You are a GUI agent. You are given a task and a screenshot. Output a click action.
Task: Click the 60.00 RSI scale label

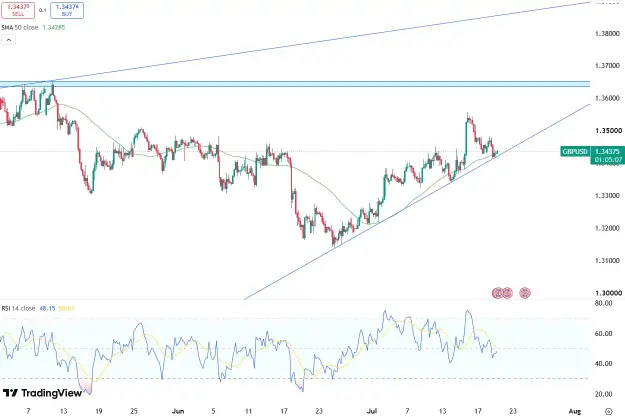click(603, 334)
